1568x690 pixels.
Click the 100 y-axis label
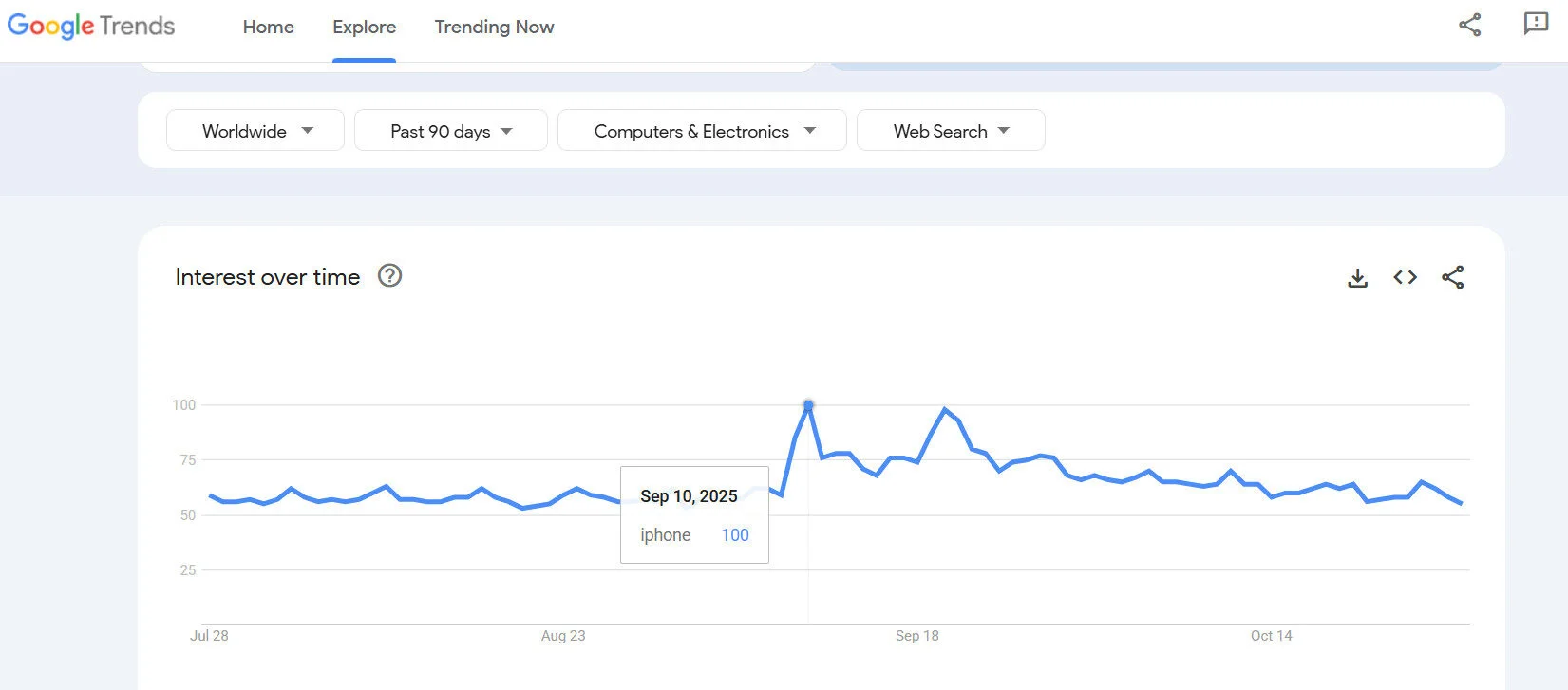pos(184,405)
